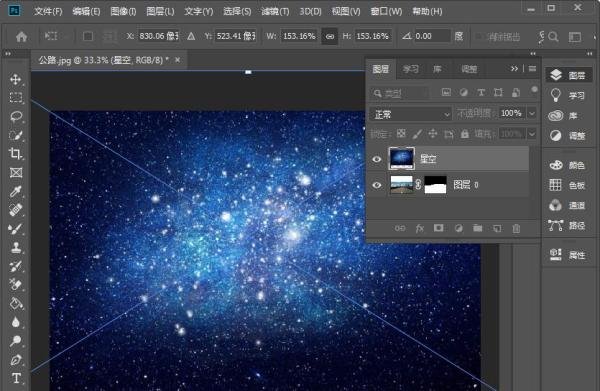Toggle relative positioning triangle for reference point
The width and height of the screenshot is (600, 391).
pos(191,36)
